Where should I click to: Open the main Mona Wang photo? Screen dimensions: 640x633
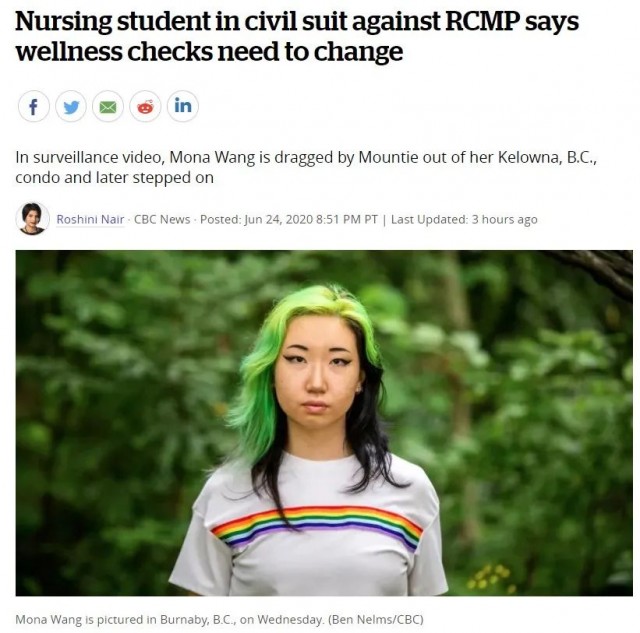pos(324,423)
